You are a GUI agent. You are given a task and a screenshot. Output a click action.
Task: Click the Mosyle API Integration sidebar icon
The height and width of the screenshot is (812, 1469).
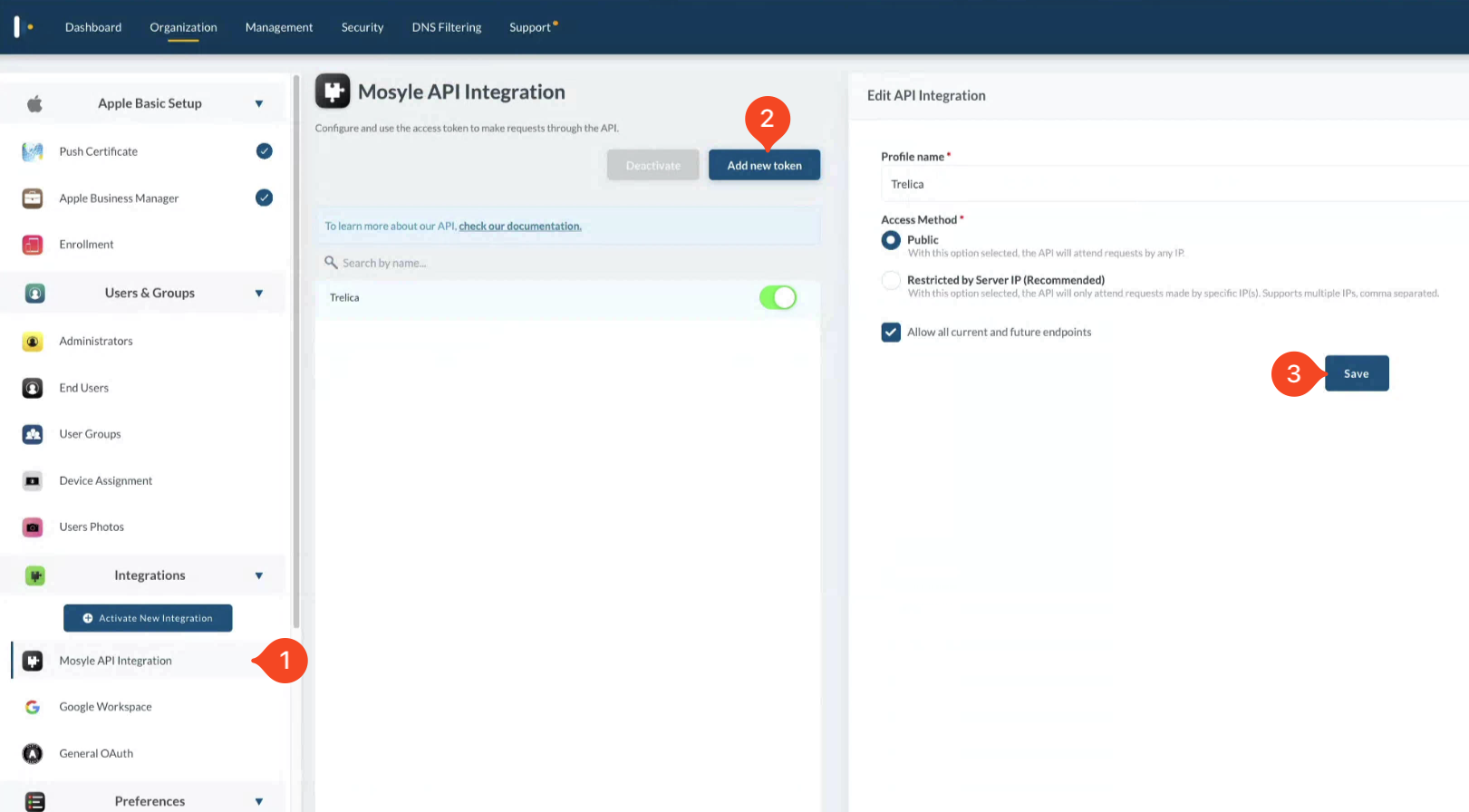click(33, 661)
